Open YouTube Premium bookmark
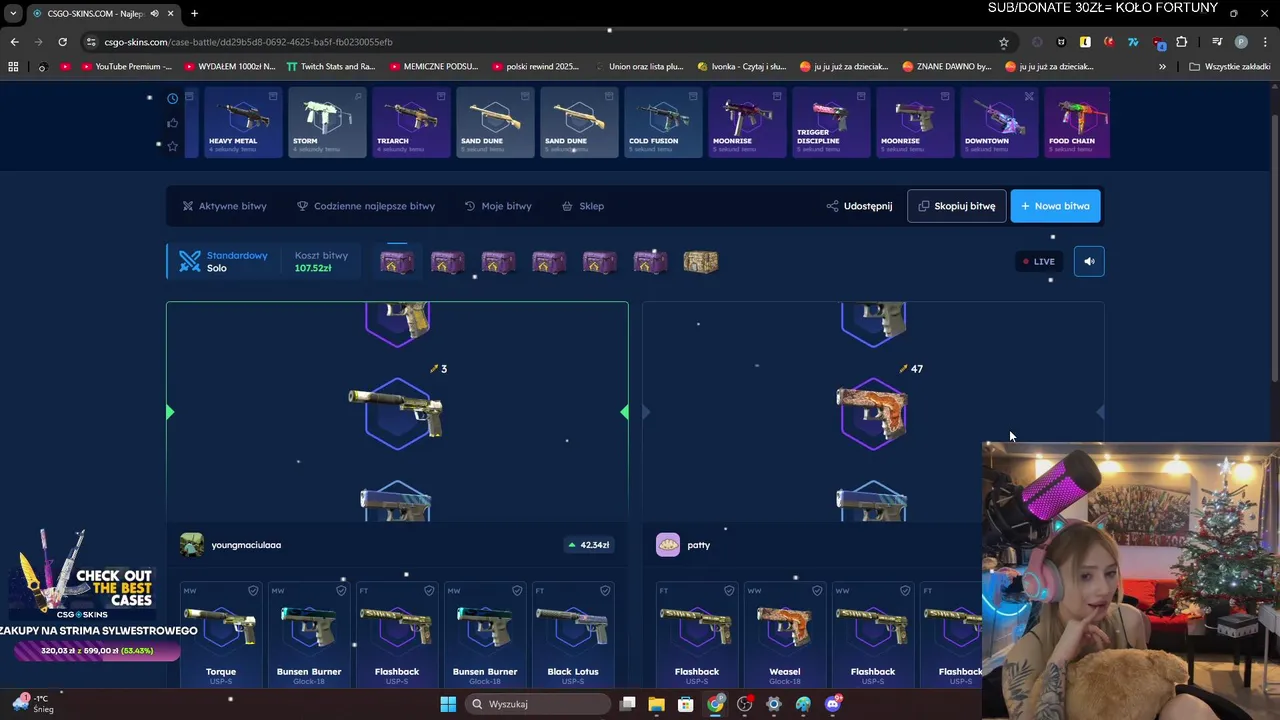This screenshot has height=720, width=1280. point(124,67)
